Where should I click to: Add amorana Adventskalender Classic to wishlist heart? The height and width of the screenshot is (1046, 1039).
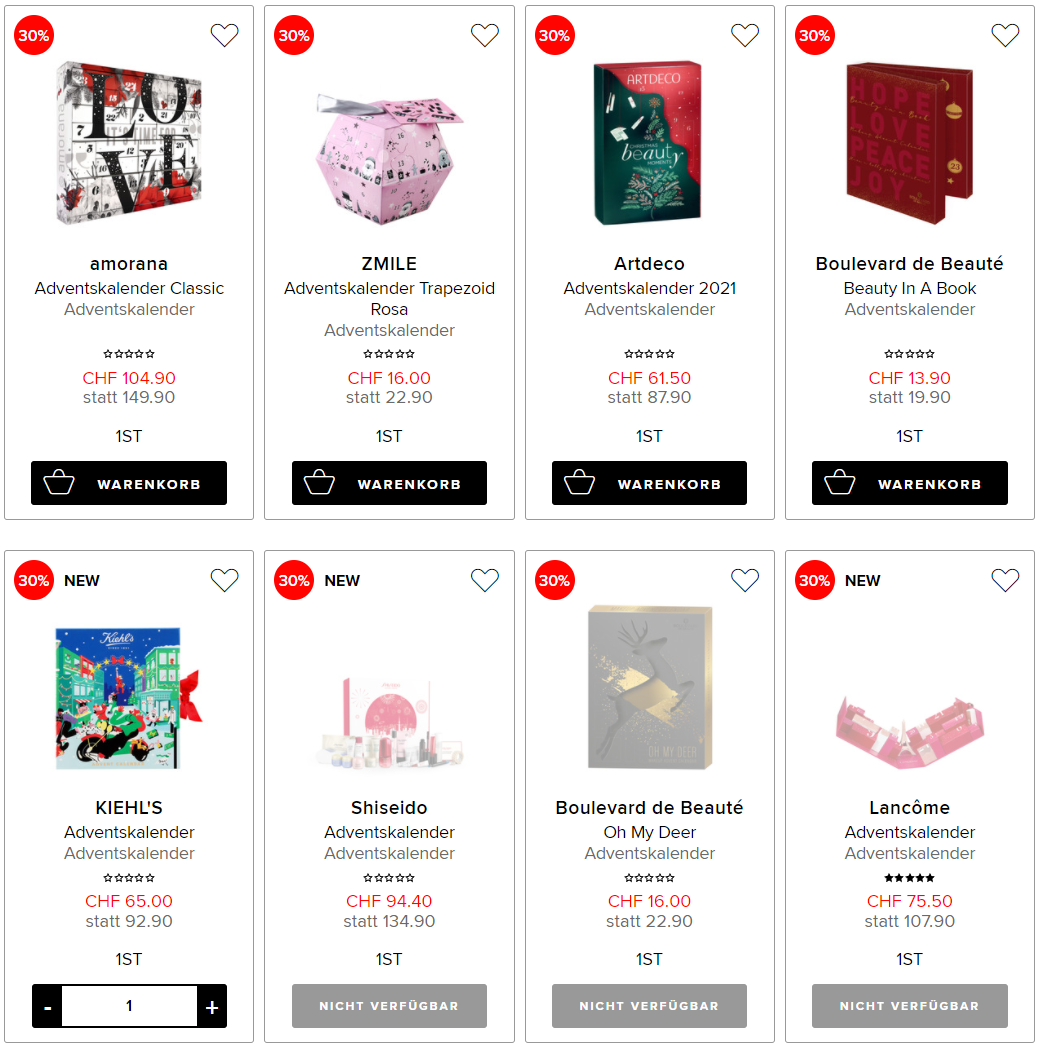point(224,35)
